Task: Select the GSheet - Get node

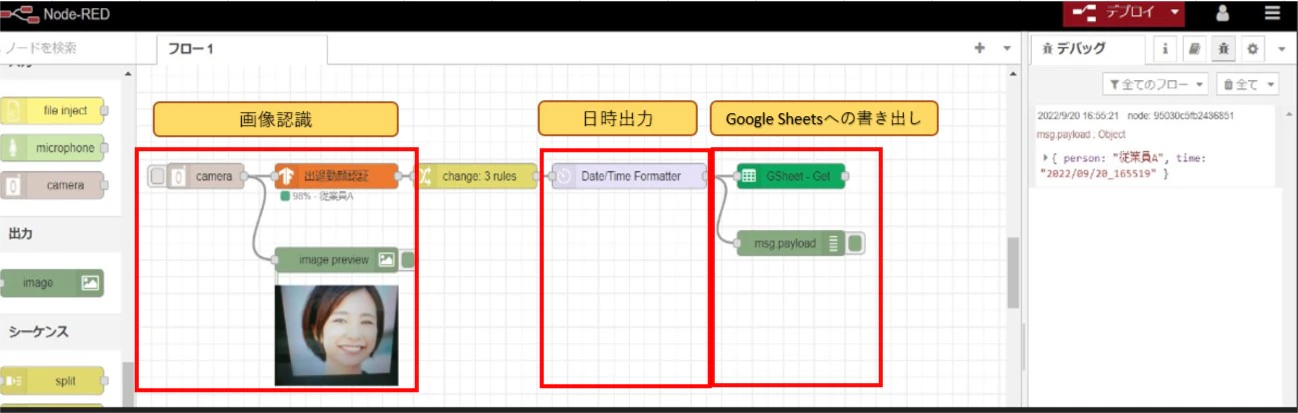Action: point(790,176)
